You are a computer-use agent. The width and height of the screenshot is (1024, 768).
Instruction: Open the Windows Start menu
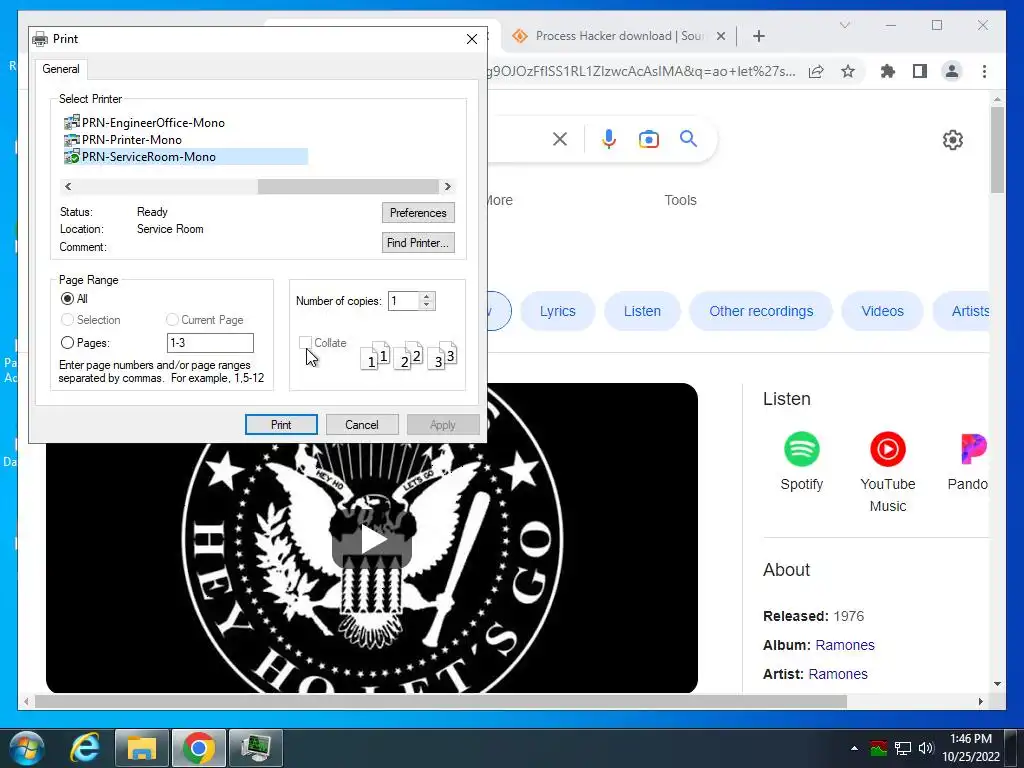26,748
